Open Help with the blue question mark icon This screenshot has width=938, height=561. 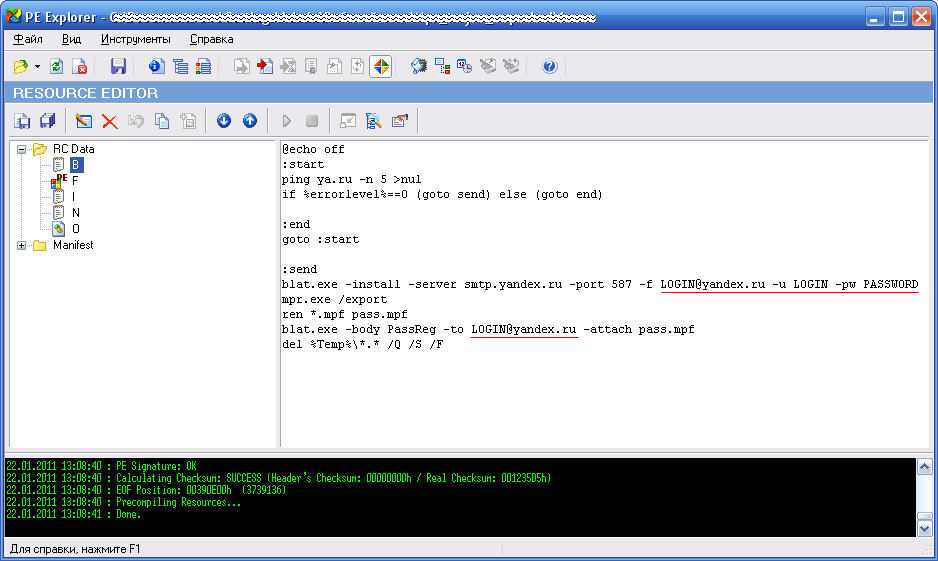click(x=550, y=66)
